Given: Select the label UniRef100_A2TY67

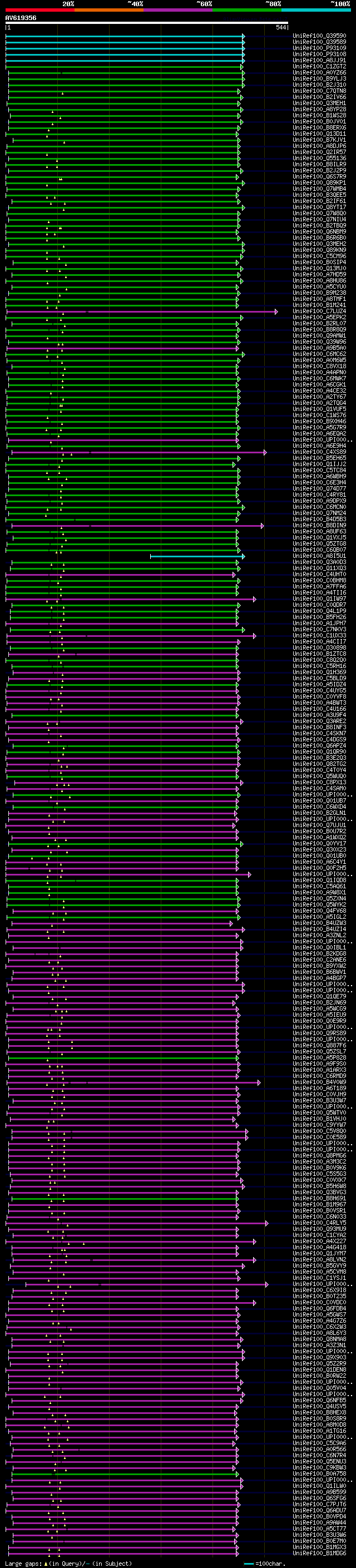Looking at the screenshot, I should tap(319, 397).
